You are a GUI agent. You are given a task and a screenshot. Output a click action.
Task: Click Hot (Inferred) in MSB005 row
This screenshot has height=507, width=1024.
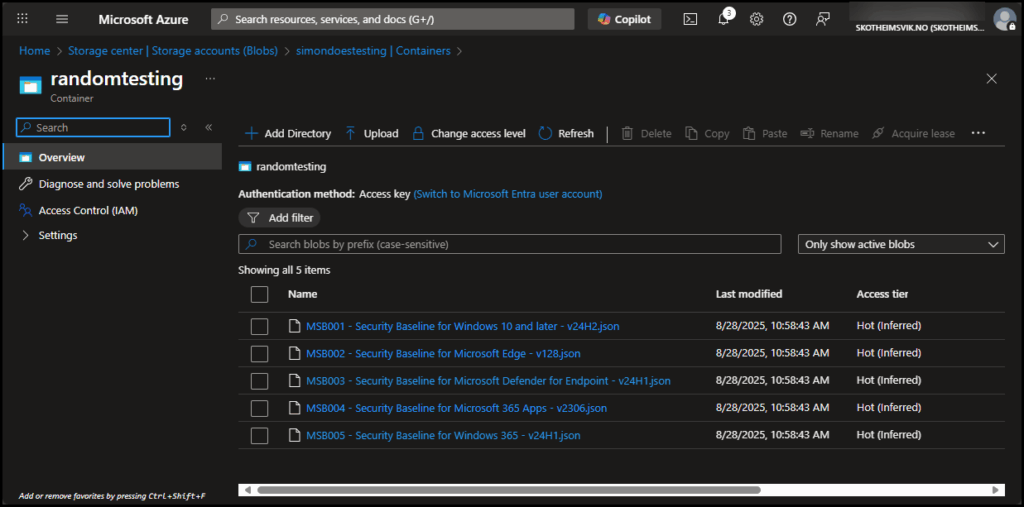(x=889, y=435)
